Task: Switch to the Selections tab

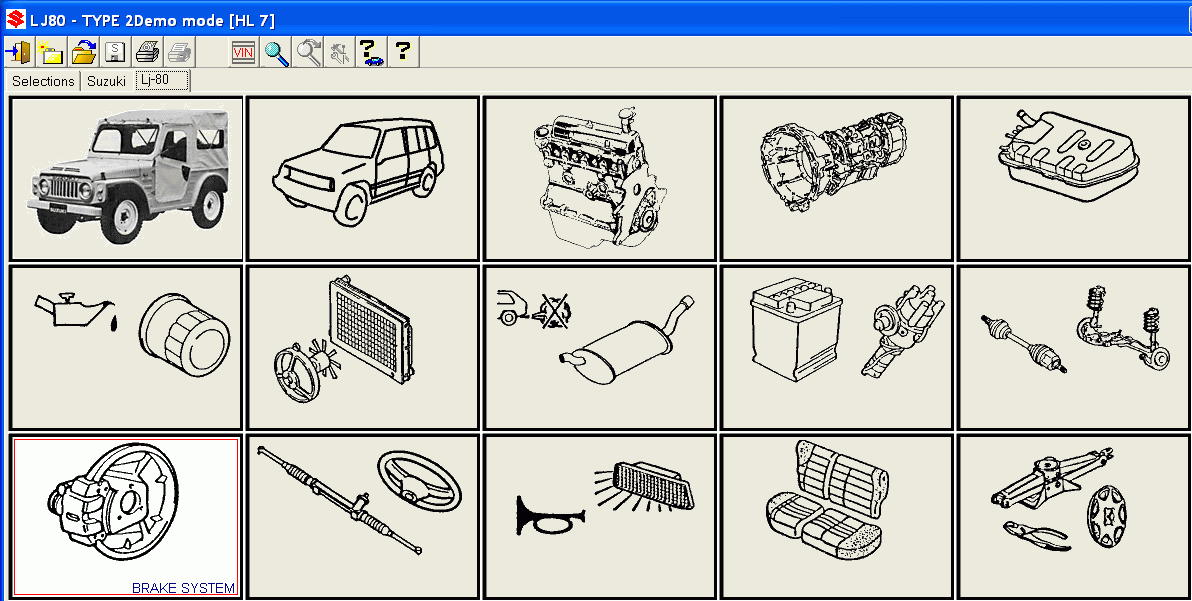Action: pyautogui.click(x=43, y=81)
